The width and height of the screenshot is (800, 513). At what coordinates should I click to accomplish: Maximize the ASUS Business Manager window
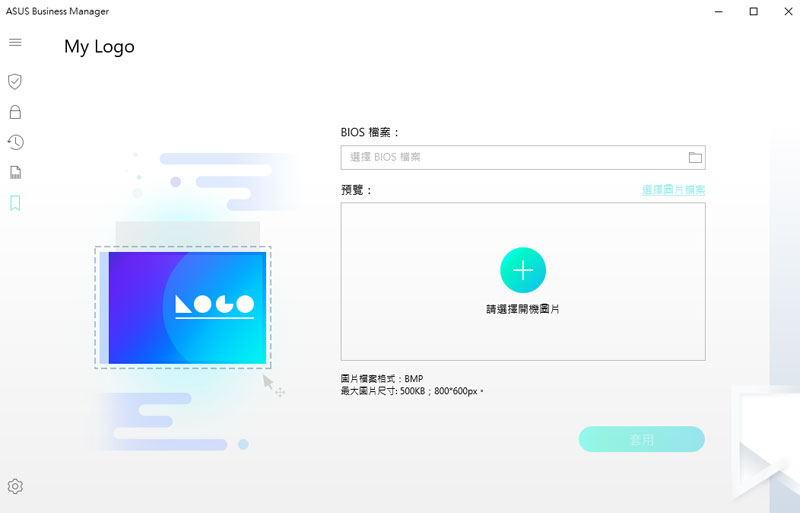pyautogui.click(x=754, y=11)
